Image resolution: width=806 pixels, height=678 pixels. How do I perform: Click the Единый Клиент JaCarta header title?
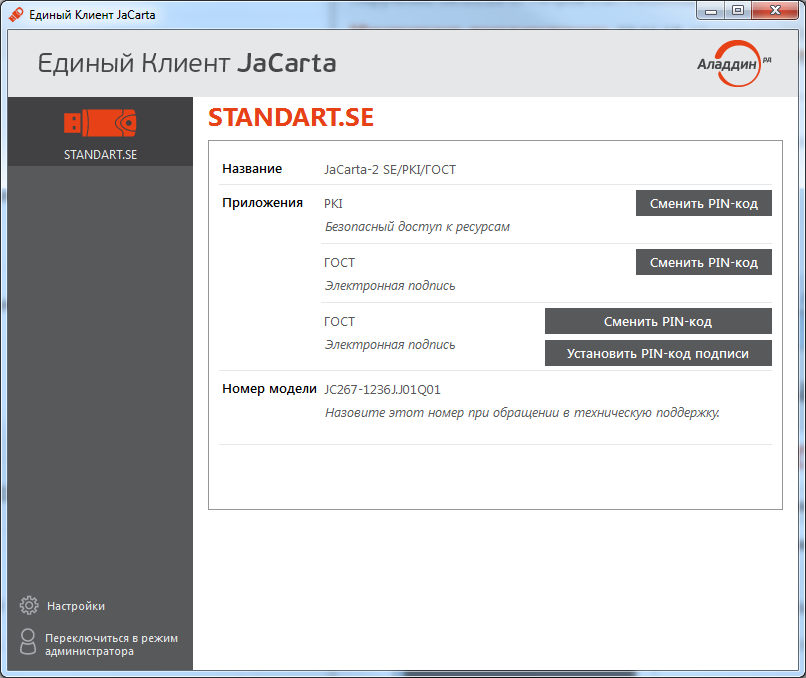point(187,64)
